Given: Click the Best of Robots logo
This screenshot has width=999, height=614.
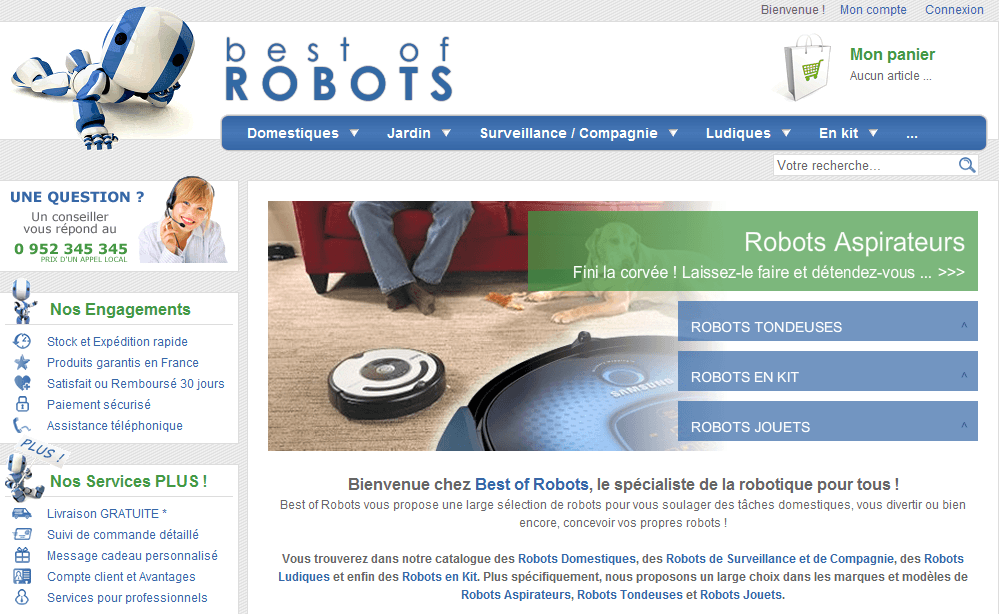Looking at the screenshot, I should click(338, 69).
